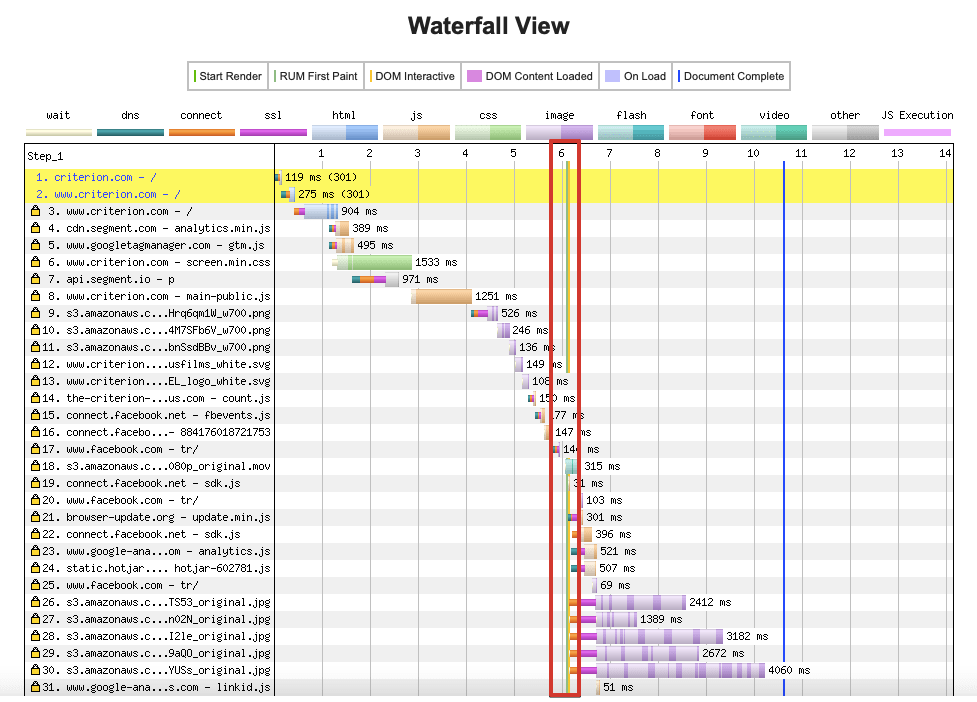The image size is (977, 702).
Task: Click the 275 ms (301) timing label
Action: click(334, 194)
